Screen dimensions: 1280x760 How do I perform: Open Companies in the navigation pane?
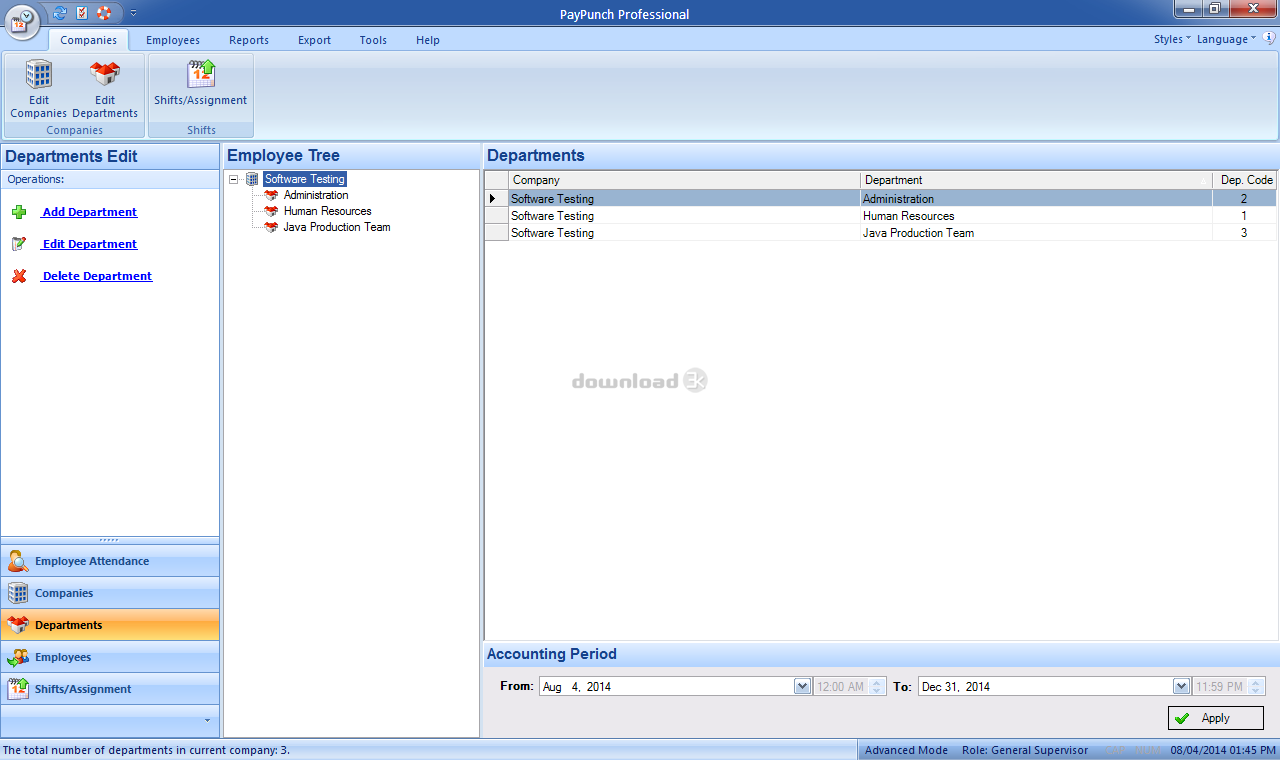coord(110,593)
